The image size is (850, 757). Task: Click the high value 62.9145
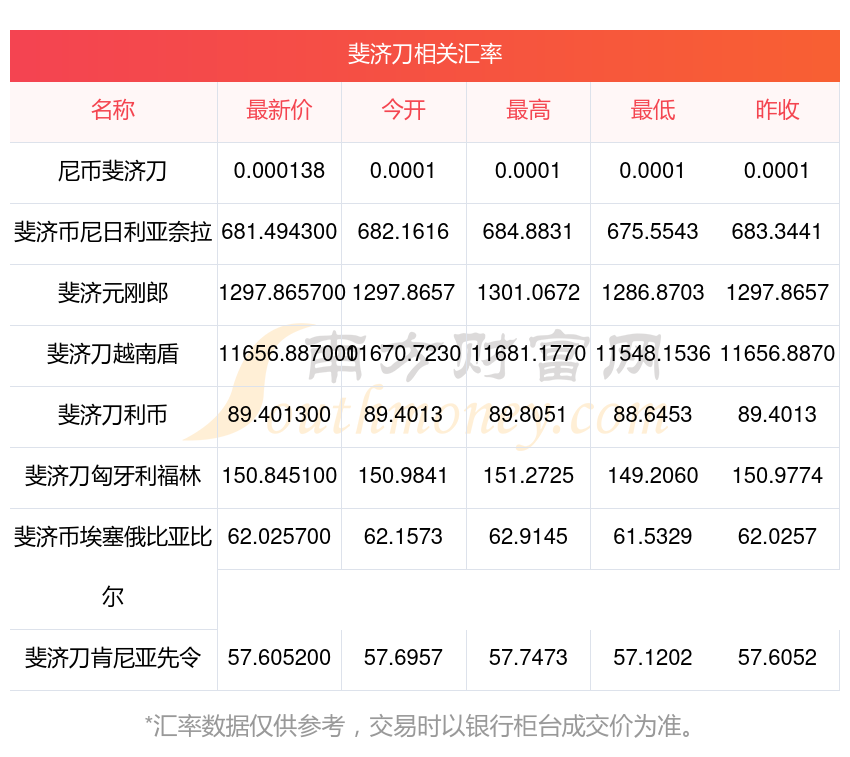tap(528, 537)
